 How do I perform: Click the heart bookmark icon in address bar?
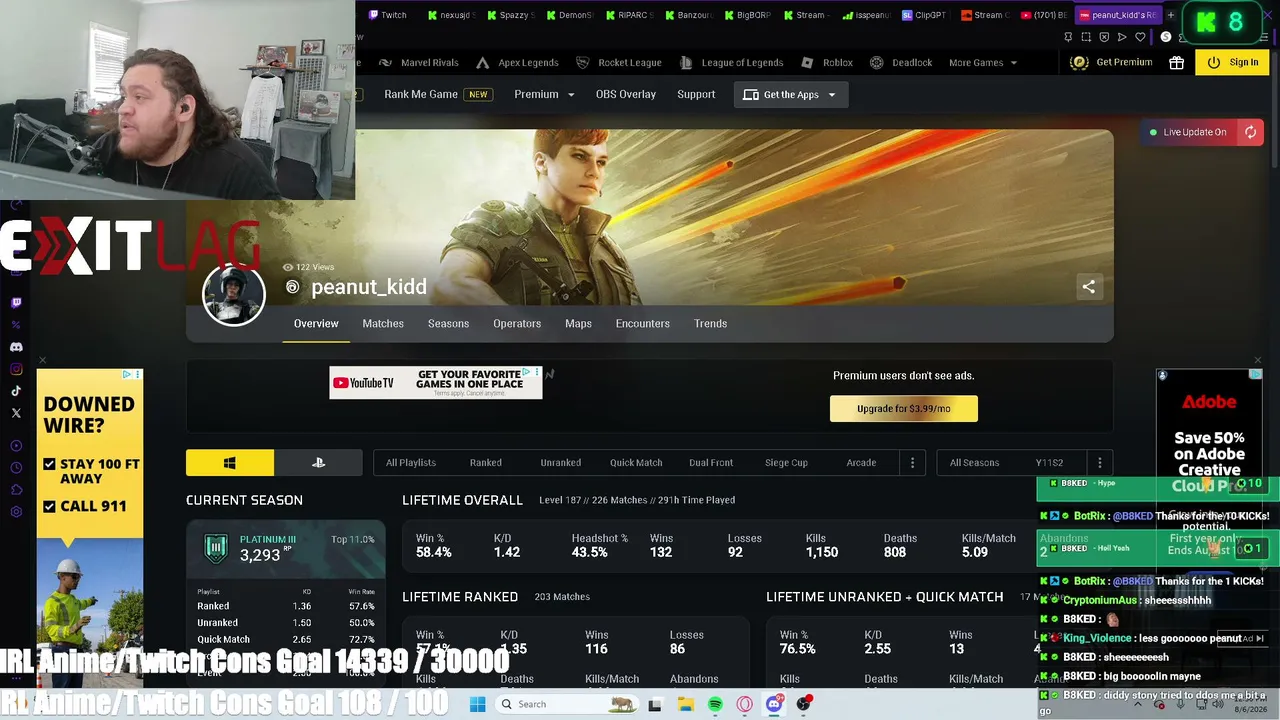(x=1139, y=37)
